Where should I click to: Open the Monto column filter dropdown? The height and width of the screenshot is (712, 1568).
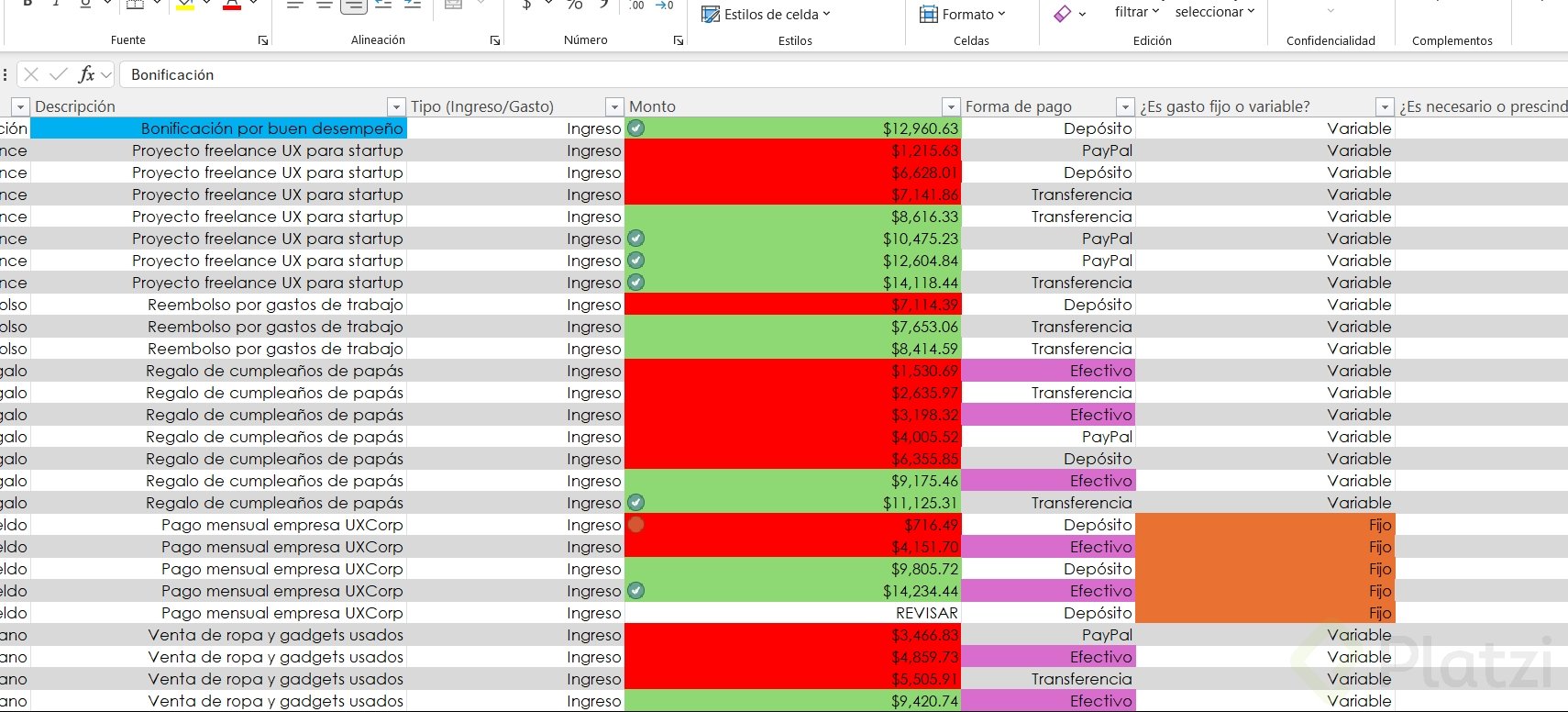951,106
